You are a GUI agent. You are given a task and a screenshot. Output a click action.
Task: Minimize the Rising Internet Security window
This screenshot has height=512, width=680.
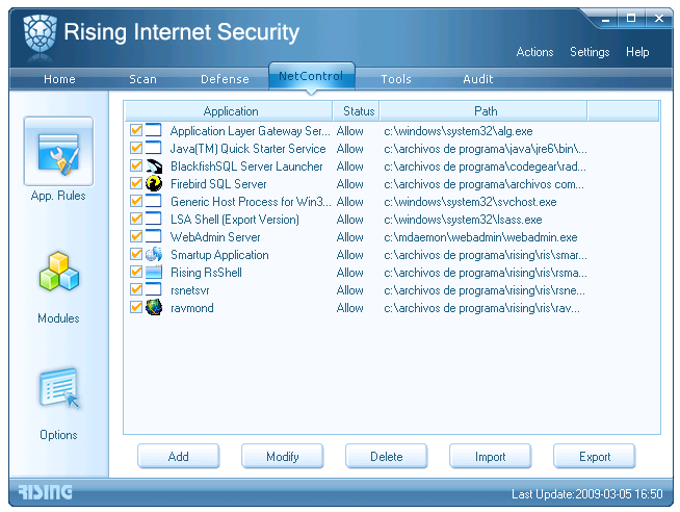pos(606,20)
